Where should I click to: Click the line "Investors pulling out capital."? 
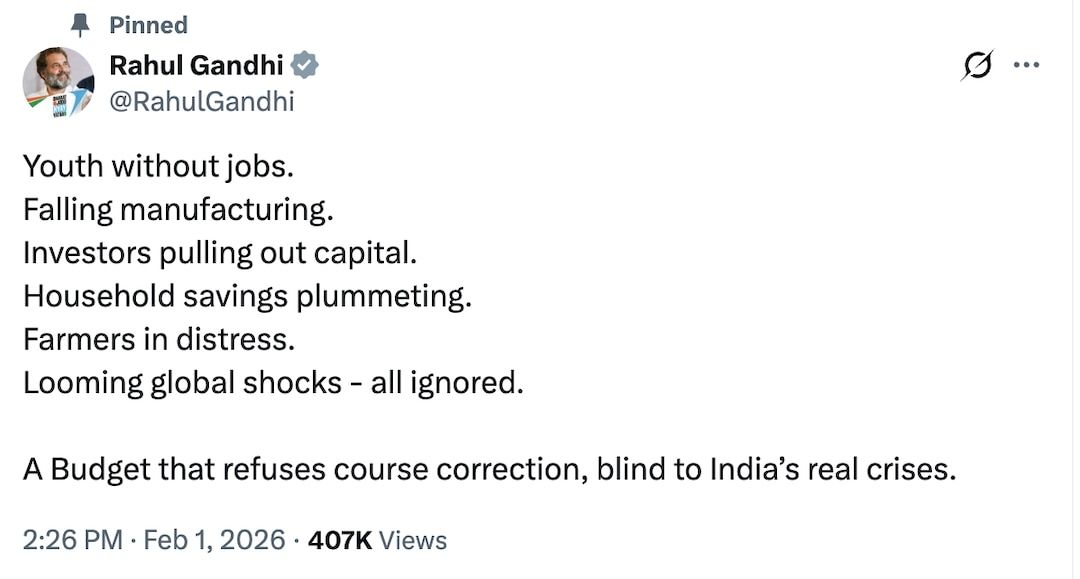pos(219,253)
